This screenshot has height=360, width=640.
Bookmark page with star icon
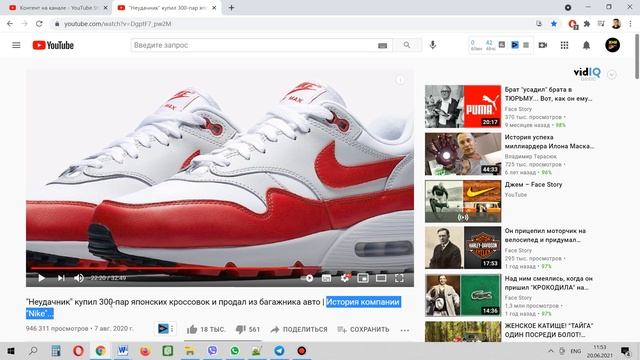click(553, 24)
